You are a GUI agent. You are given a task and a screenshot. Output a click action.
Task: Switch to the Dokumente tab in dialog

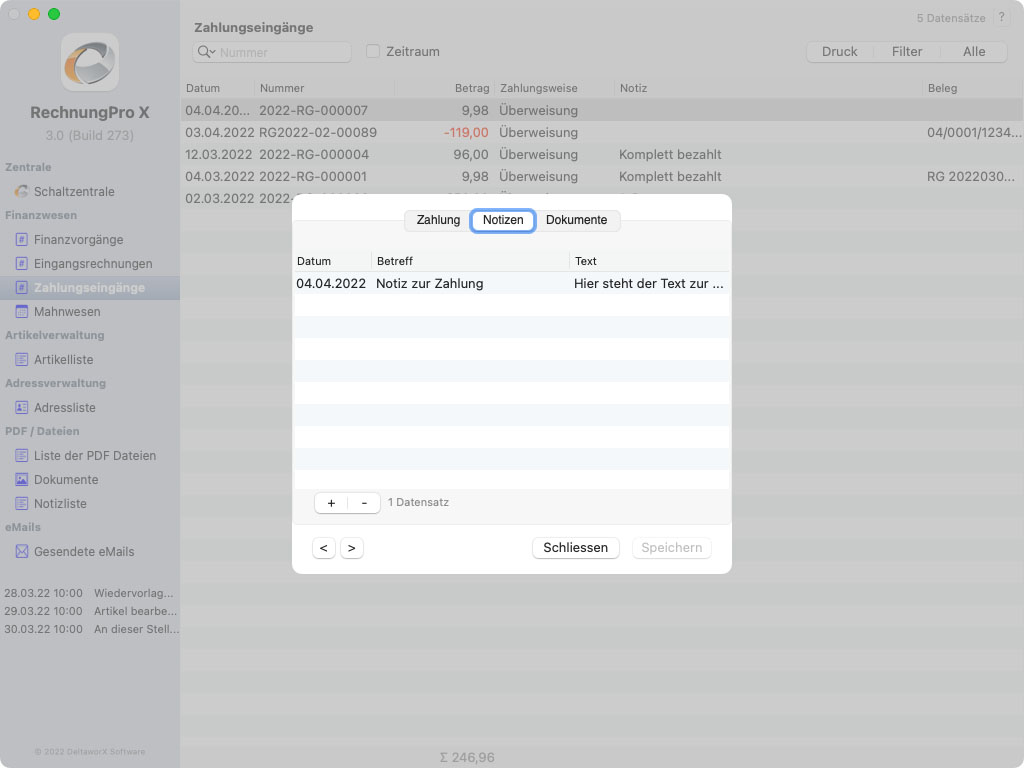(577, 220)
